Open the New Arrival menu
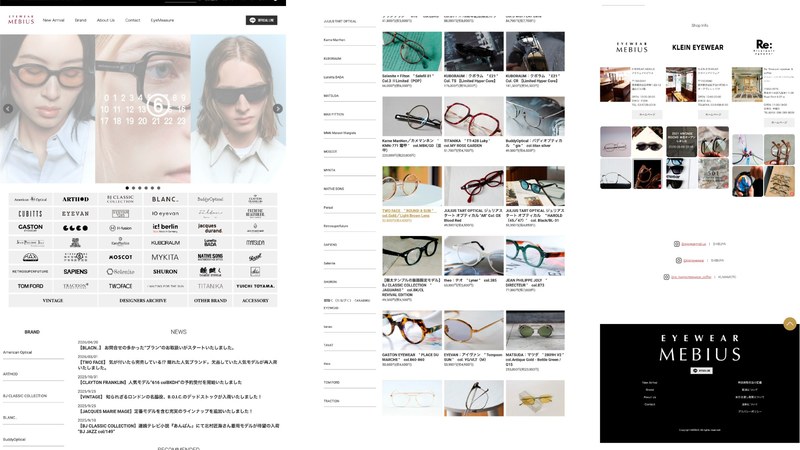 pyautogui.click(x=54, y=20)
